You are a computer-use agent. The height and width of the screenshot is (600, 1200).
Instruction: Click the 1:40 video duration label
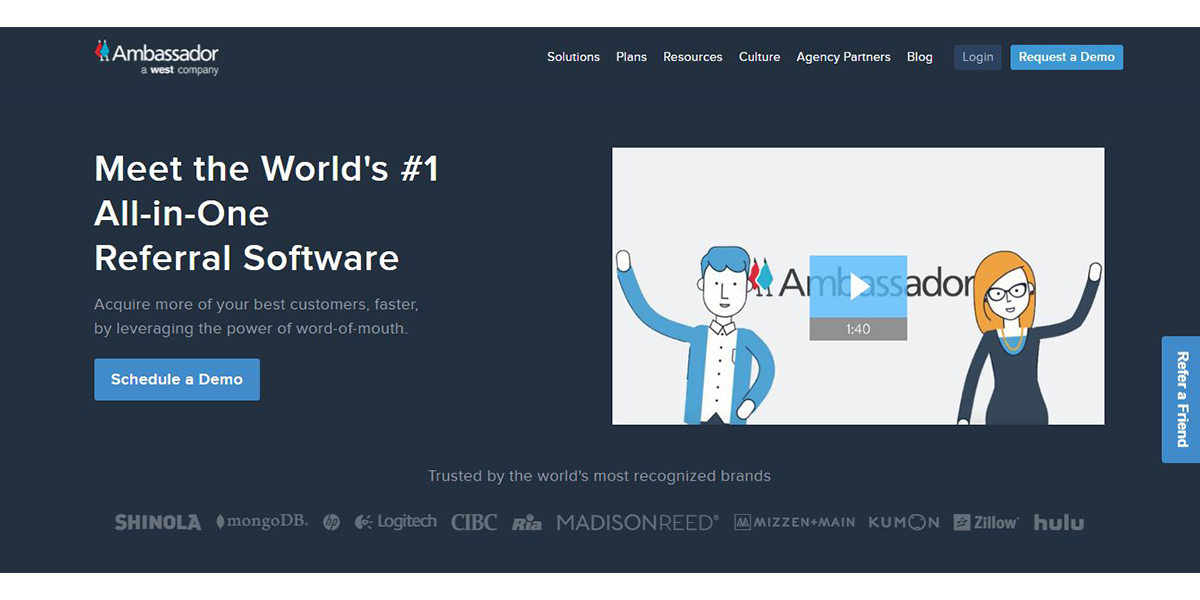point(858,329)
